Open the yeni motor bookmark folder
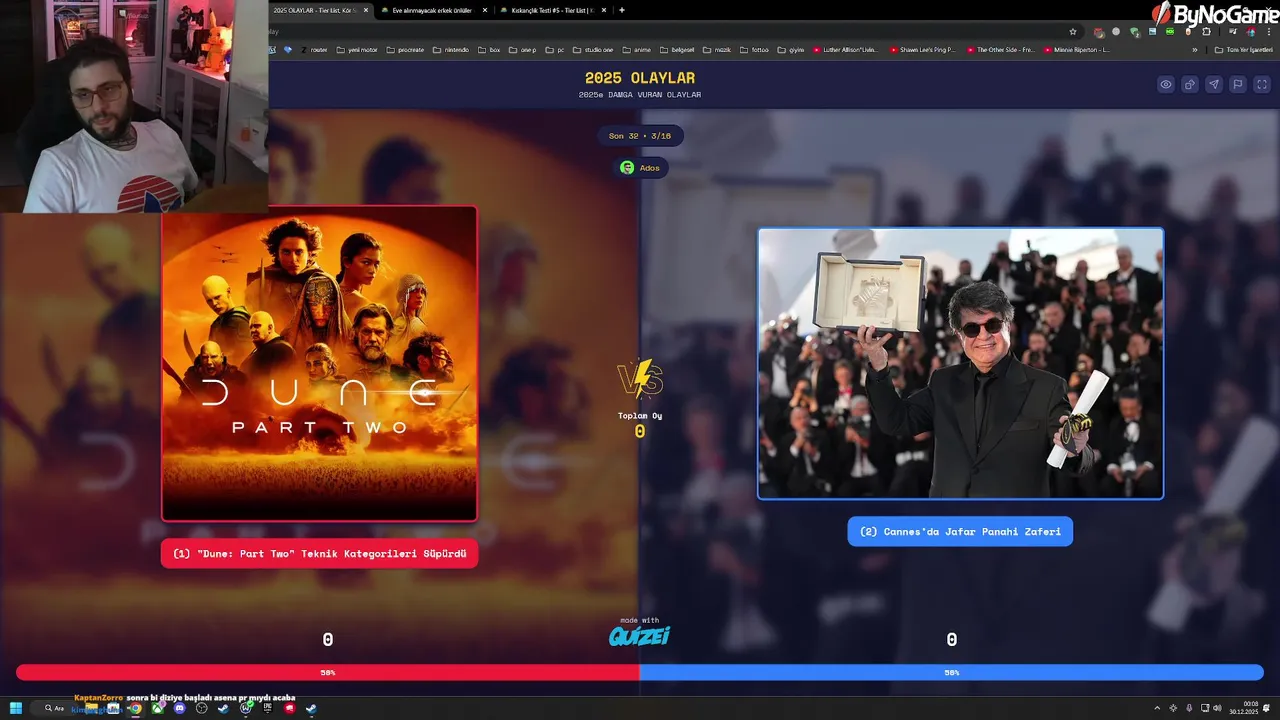1280x720 pixels. click(357, 50)
